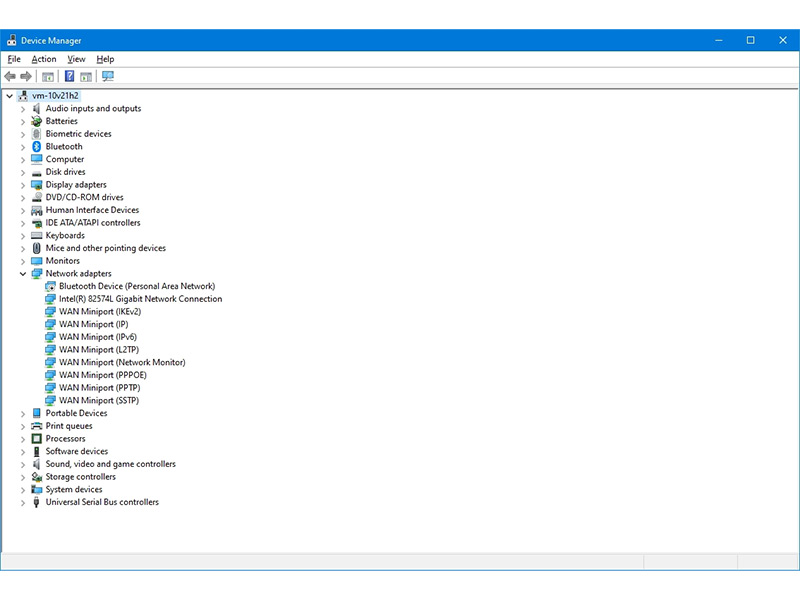Expand the Processors category arrow
The width and height of the screenshot is (800, 600).
pyautogui.click(x=23, y=439)
